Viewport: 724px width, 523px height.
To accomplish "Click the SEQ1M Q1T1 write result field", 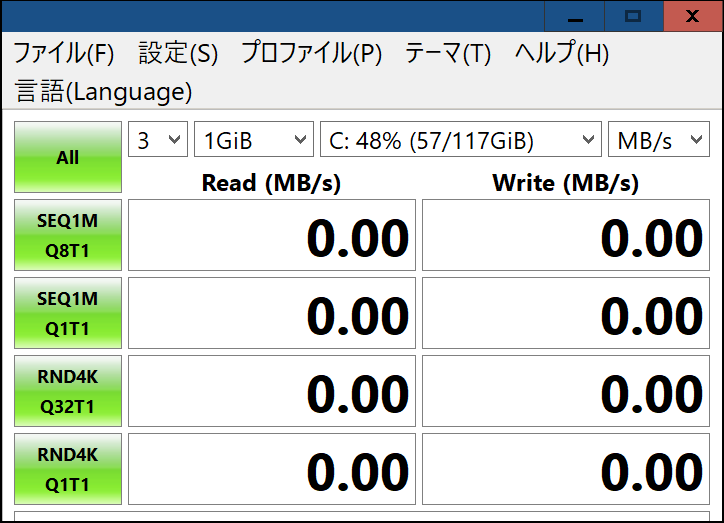I will [566, 313].
